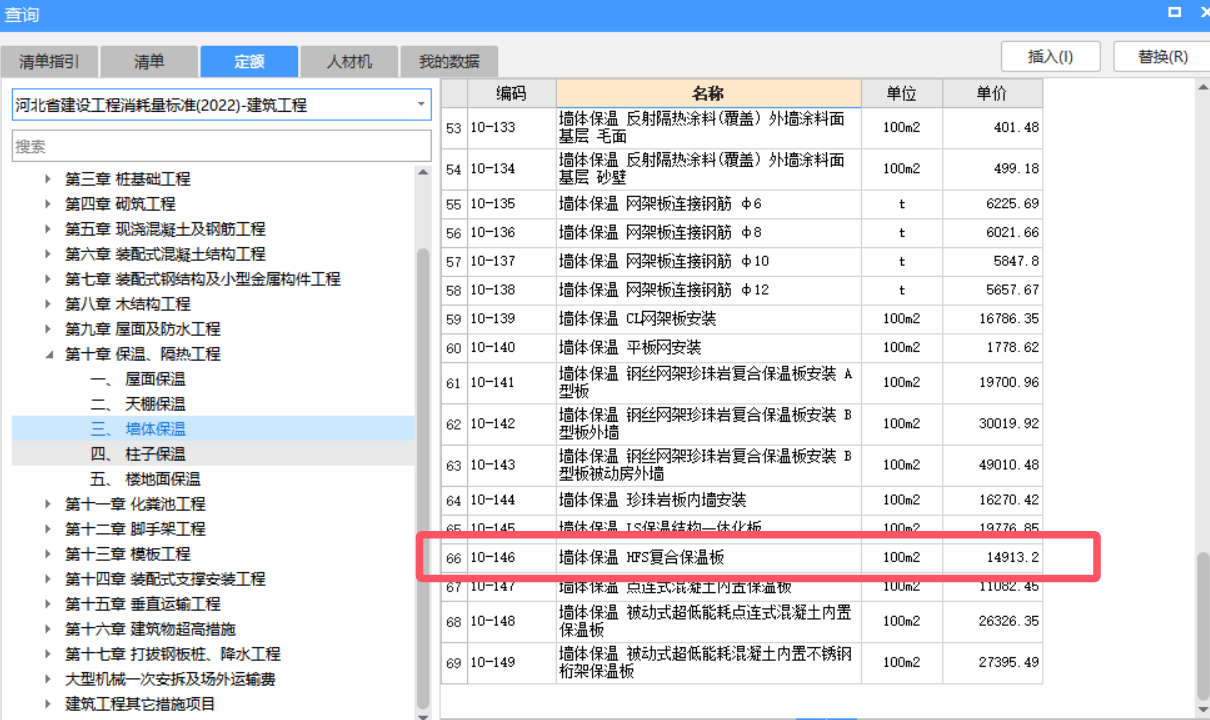Click the 编码 column header
This screenshot has width=1210, height=720.
click(511, 94)
